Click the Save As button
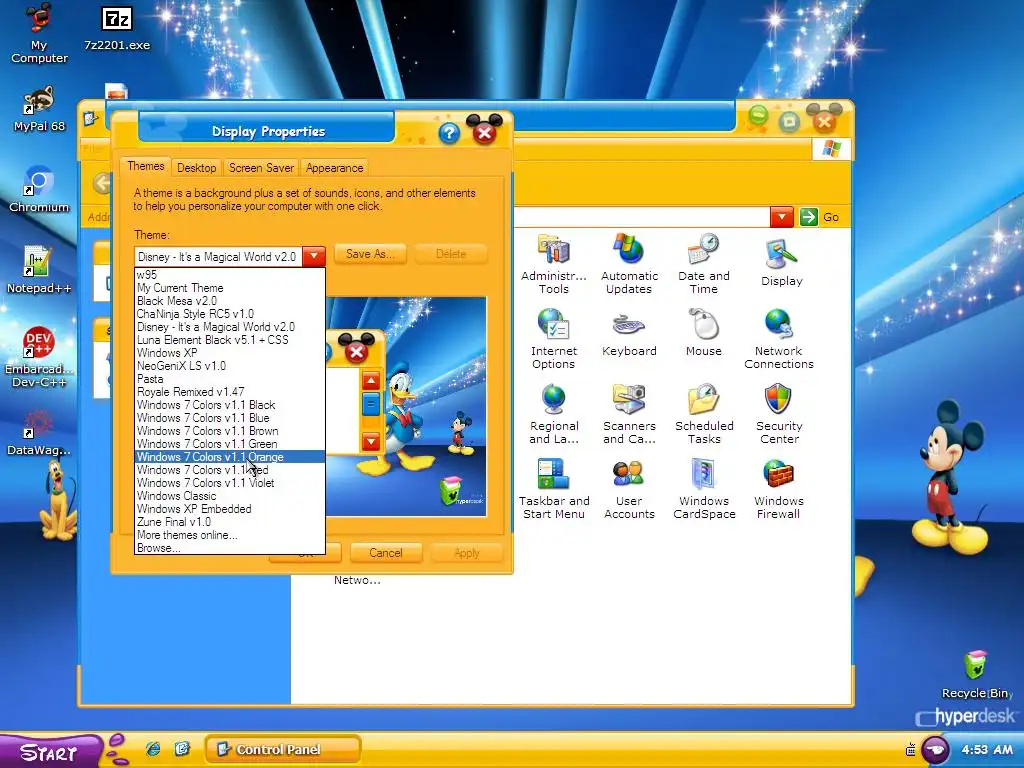The height and width of the screenshot is (768, 1024). [370, 254]
